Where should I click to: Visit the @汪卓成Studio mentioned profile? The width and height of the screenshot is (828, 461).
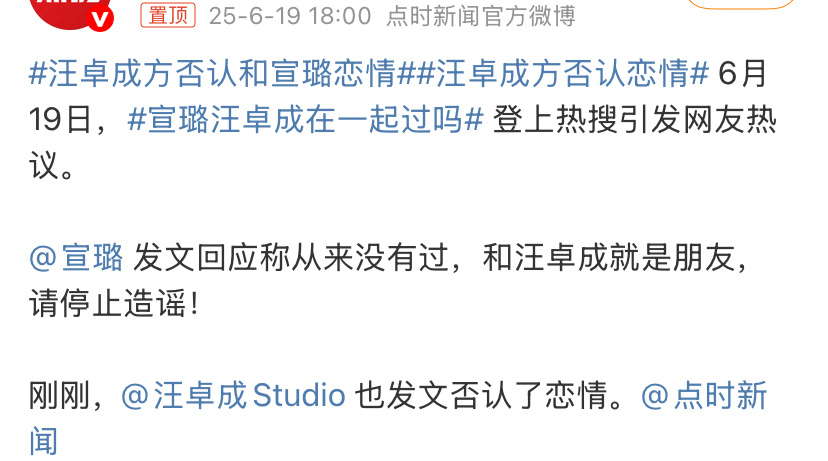pos(233,395)
